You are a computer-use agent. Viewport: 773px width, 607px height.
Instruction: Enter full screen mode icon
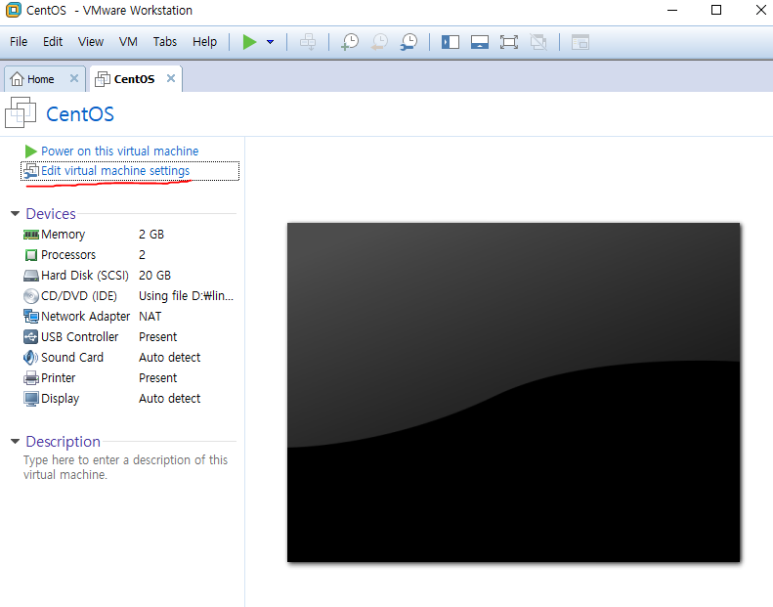(x=509, y=42)
